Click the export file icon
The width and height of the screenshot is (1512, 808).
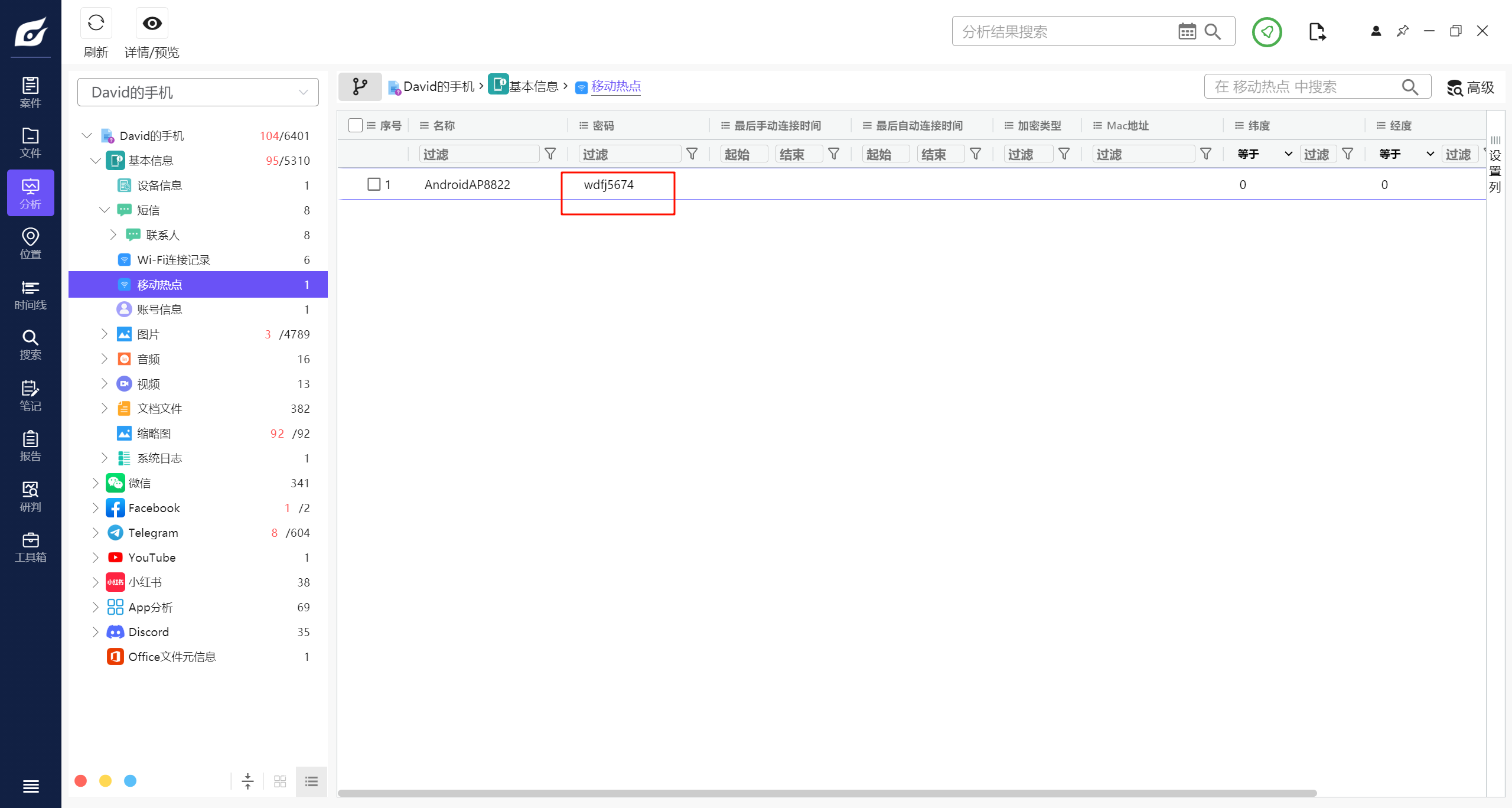[x=1317, y=32]
